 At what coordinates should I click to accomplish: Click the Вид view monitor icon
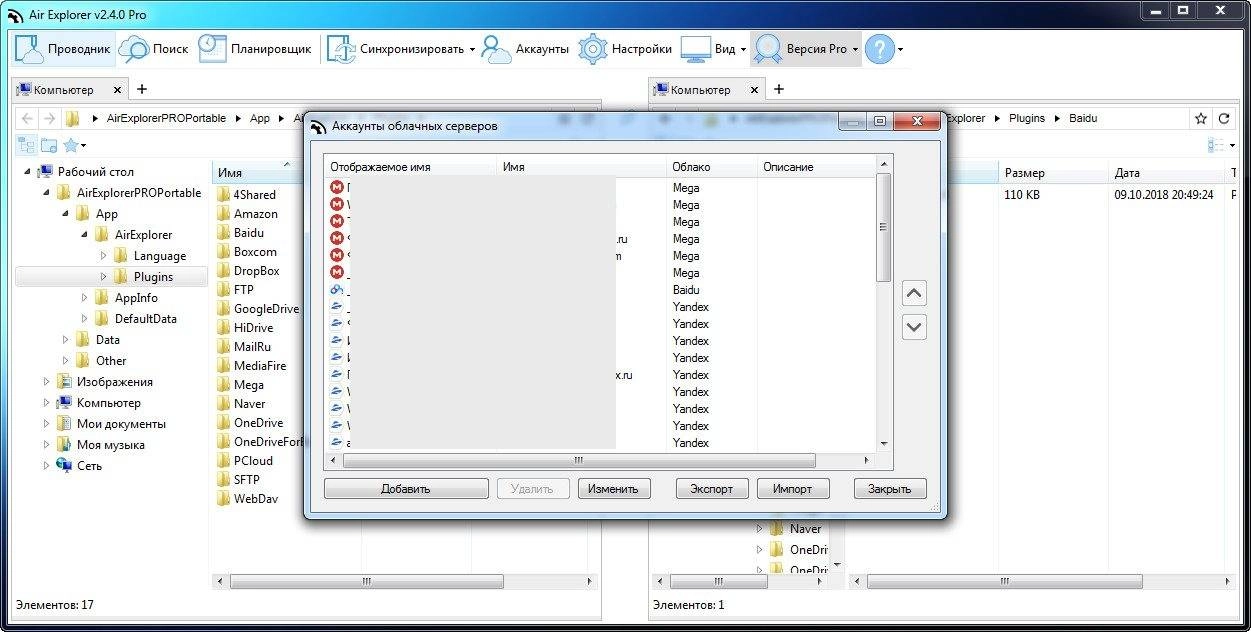pos(695,48)
